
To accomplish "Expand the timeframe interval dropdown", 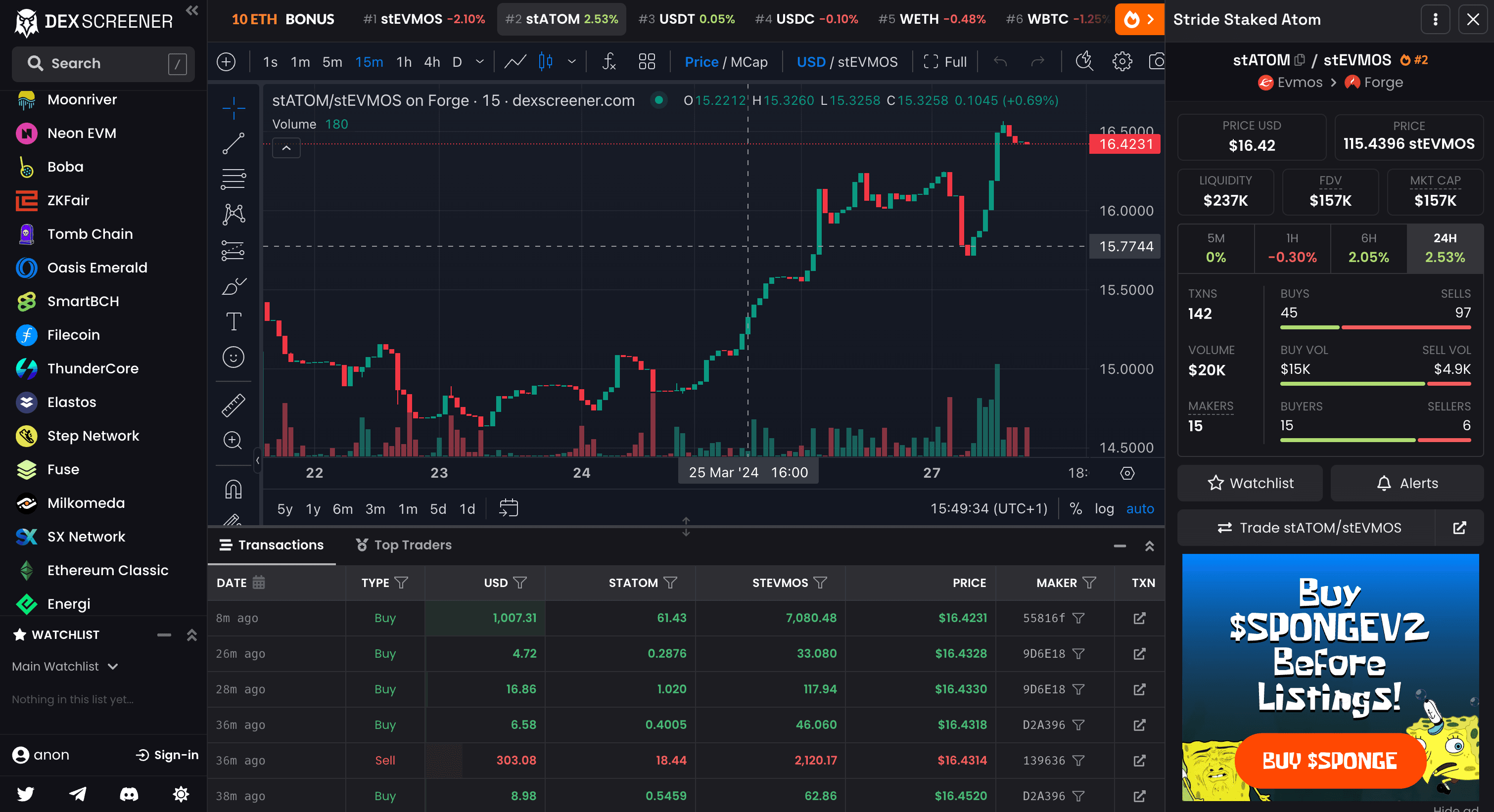I will tap(479, 62).
